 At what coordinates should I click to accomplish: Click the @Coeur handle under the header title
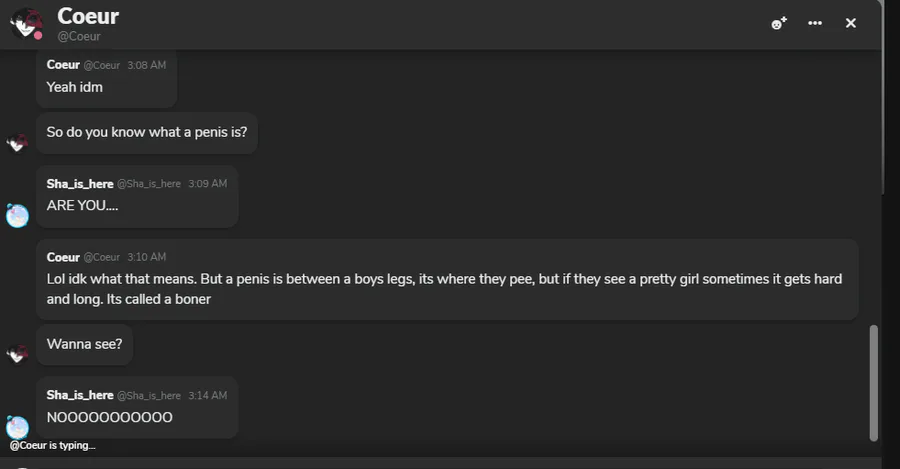coord(79,37)
